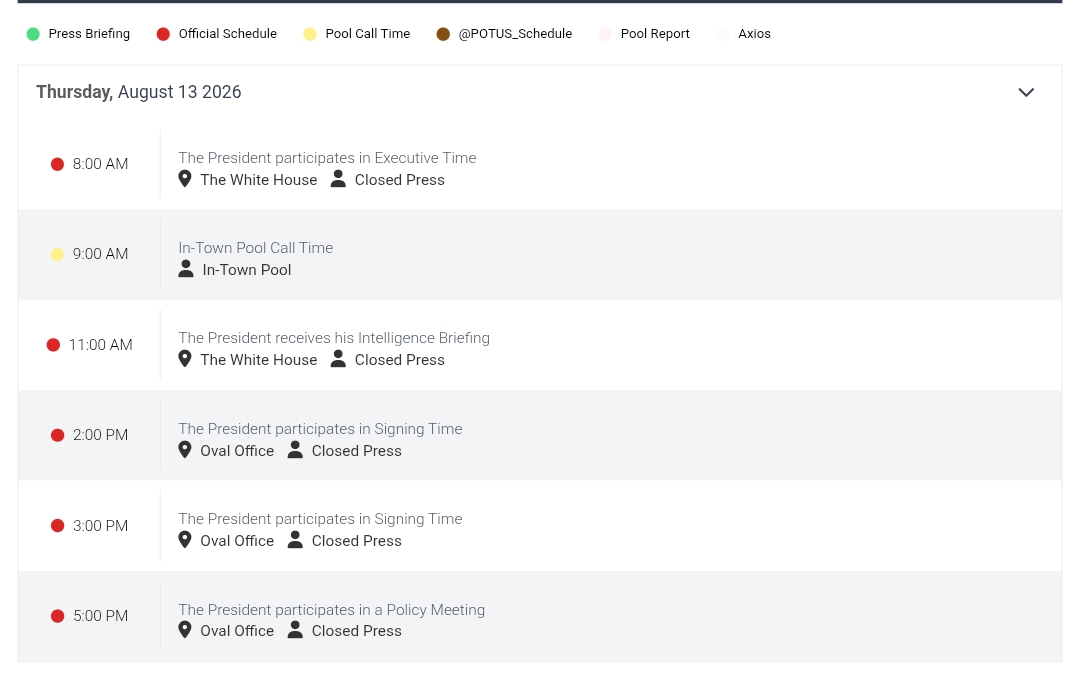This screenshot has height=674, width=1080.
Task: Click the 'In-Town Pool' text
Action: [x=247, y=270]
